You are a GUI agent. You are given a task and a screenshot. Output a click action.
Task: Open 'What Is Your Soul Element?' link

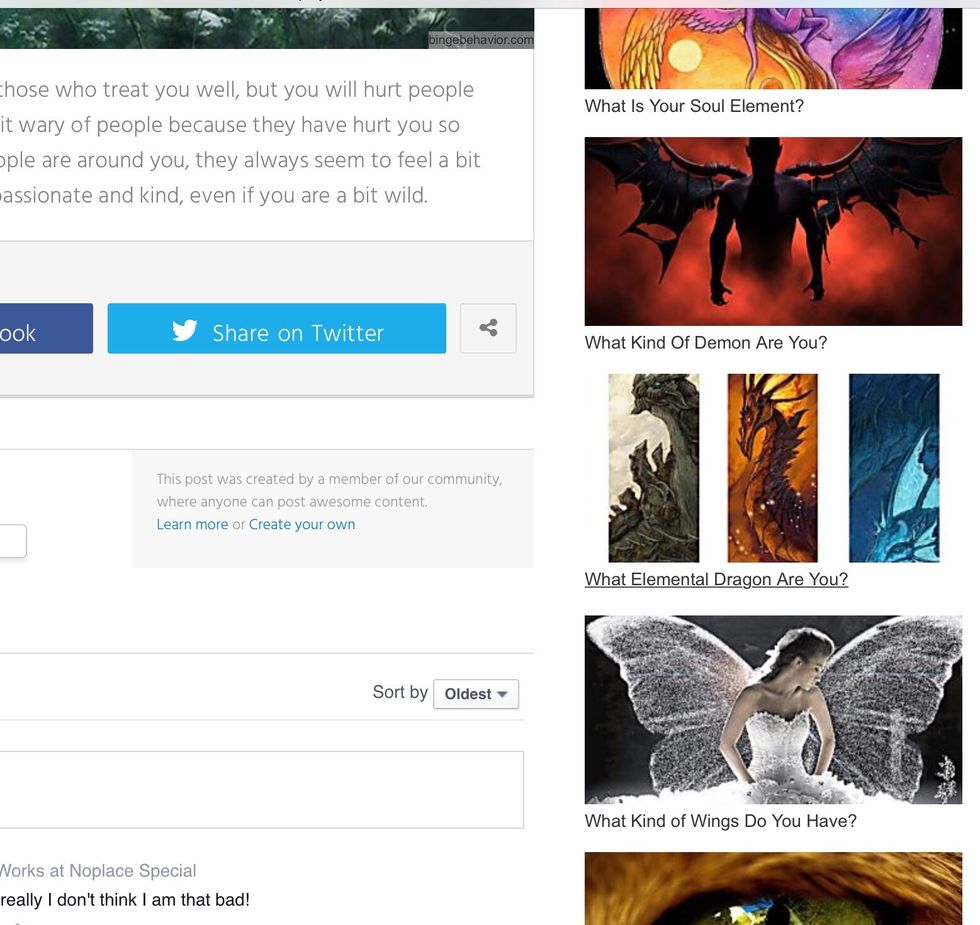[x=694, y=106]
